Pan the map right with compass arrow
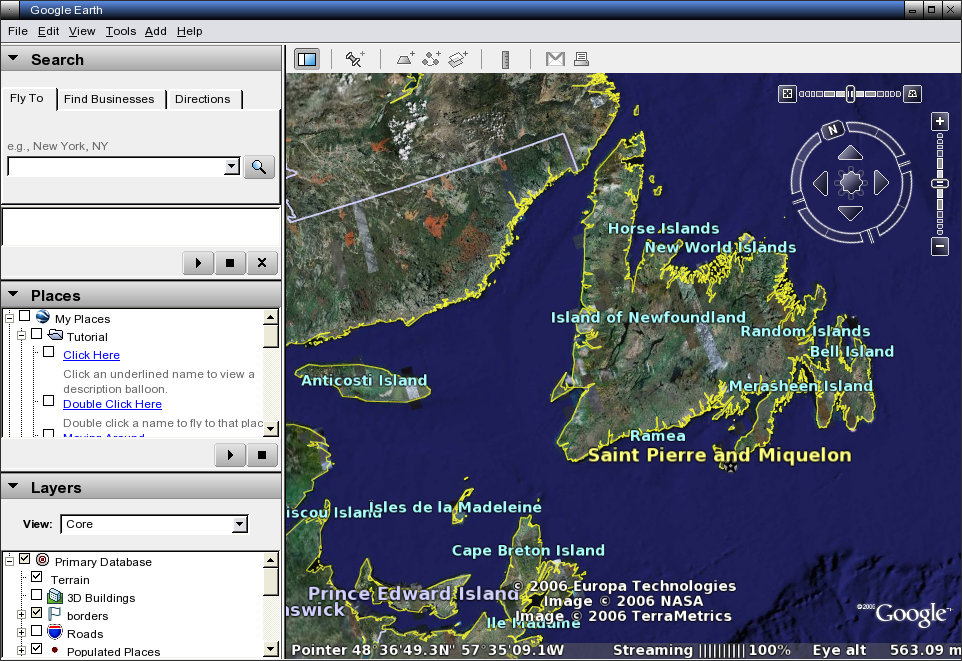Viewport: 962px width, 661px height. coord(881,183)
